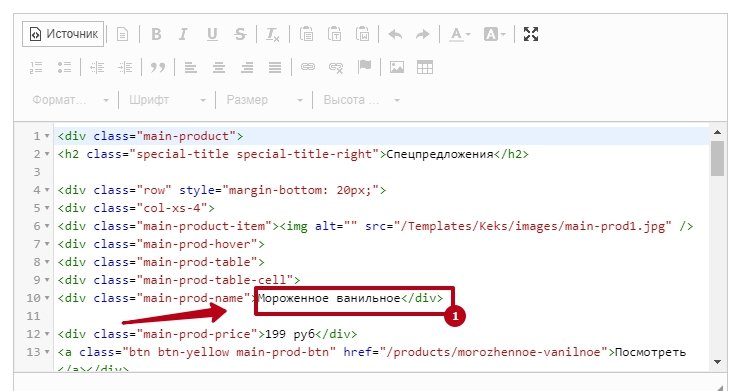Click the Paste icon
Viewport: 740px width, 391px height.
pyautogui.click(x=306, y=34)
